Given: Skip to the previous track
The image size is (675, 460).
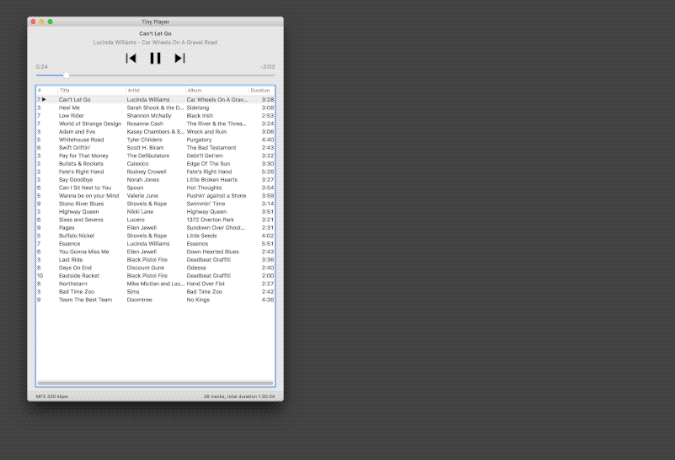Looking at the screenshot, I should [x=131, y=58].
